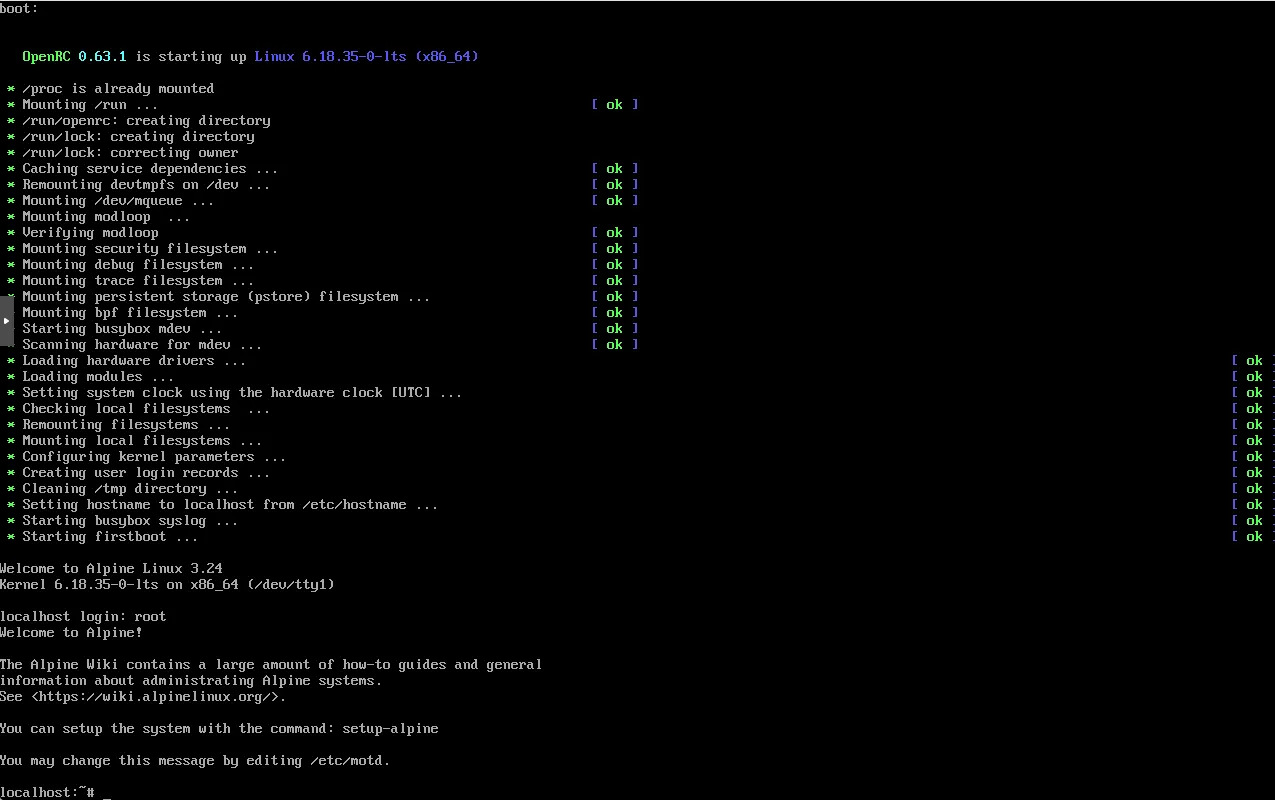
Task: Click 'Loading modules ...' line
Action: pyautogui.click(x=98, y=376)
